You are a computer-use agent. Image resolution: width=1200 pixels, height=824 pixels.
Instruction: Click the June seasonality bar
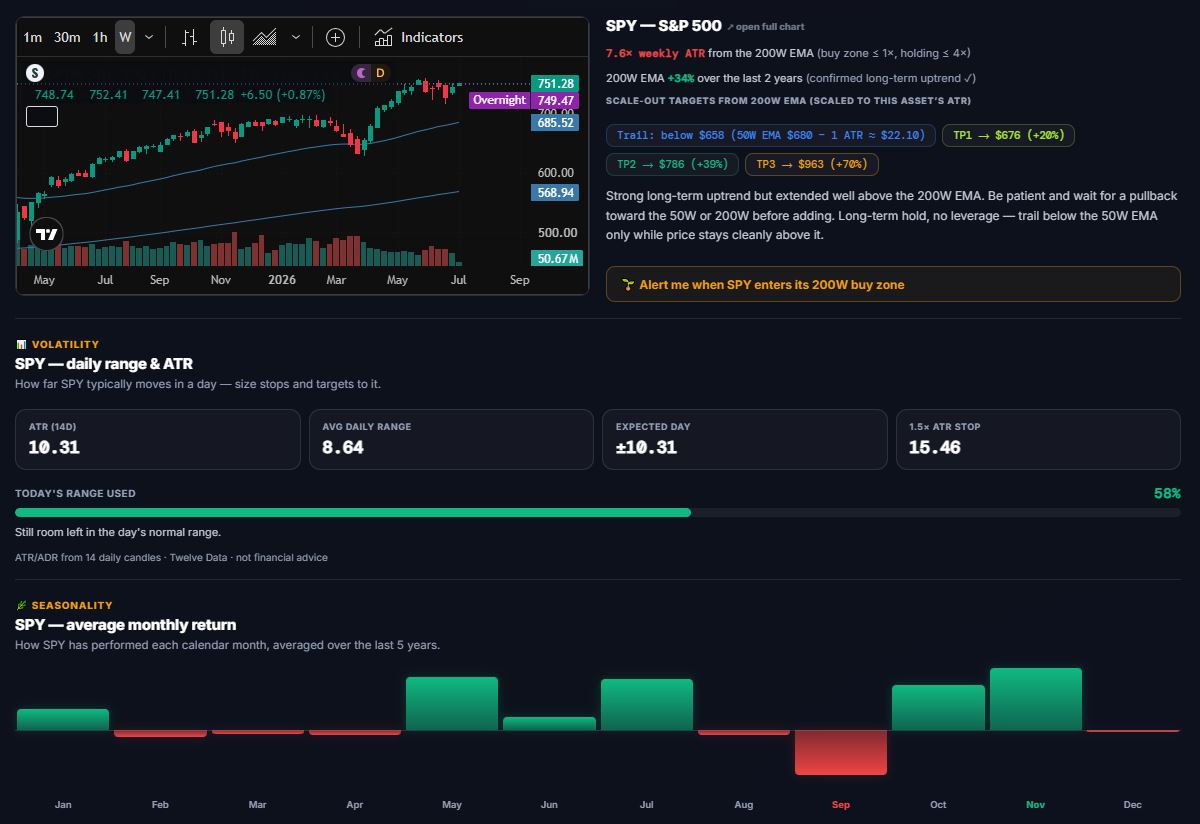coord(549,724)
